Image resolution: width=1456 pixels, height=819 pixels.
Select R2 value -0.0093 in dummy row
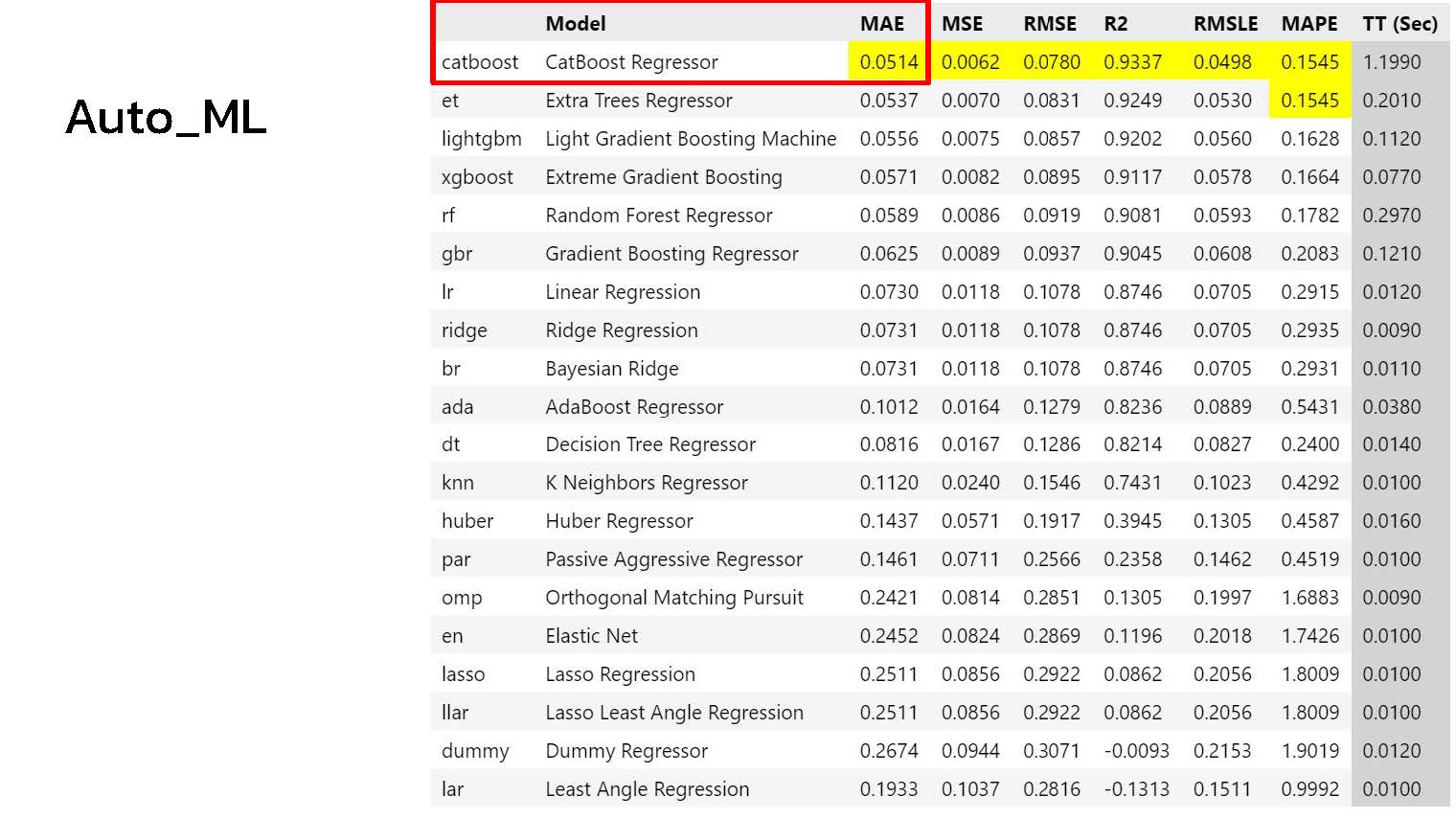(x=1136, y=751)
